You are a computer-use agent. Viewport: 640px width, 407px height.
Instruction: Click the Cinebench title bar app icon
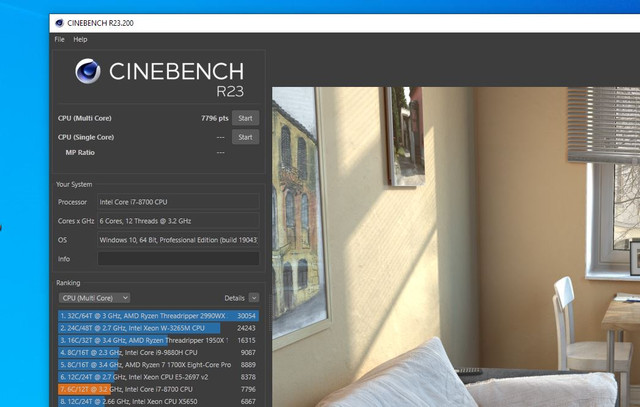click(x=59, y=23)
